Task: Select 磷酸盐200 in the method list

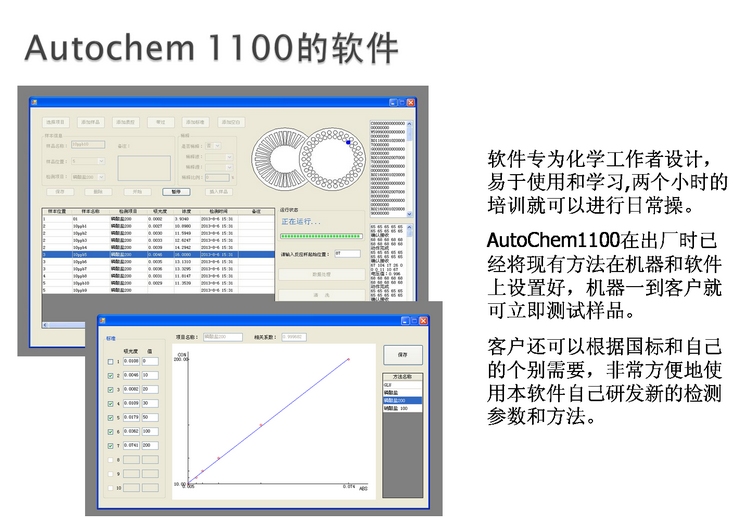Action: point(400,401)
